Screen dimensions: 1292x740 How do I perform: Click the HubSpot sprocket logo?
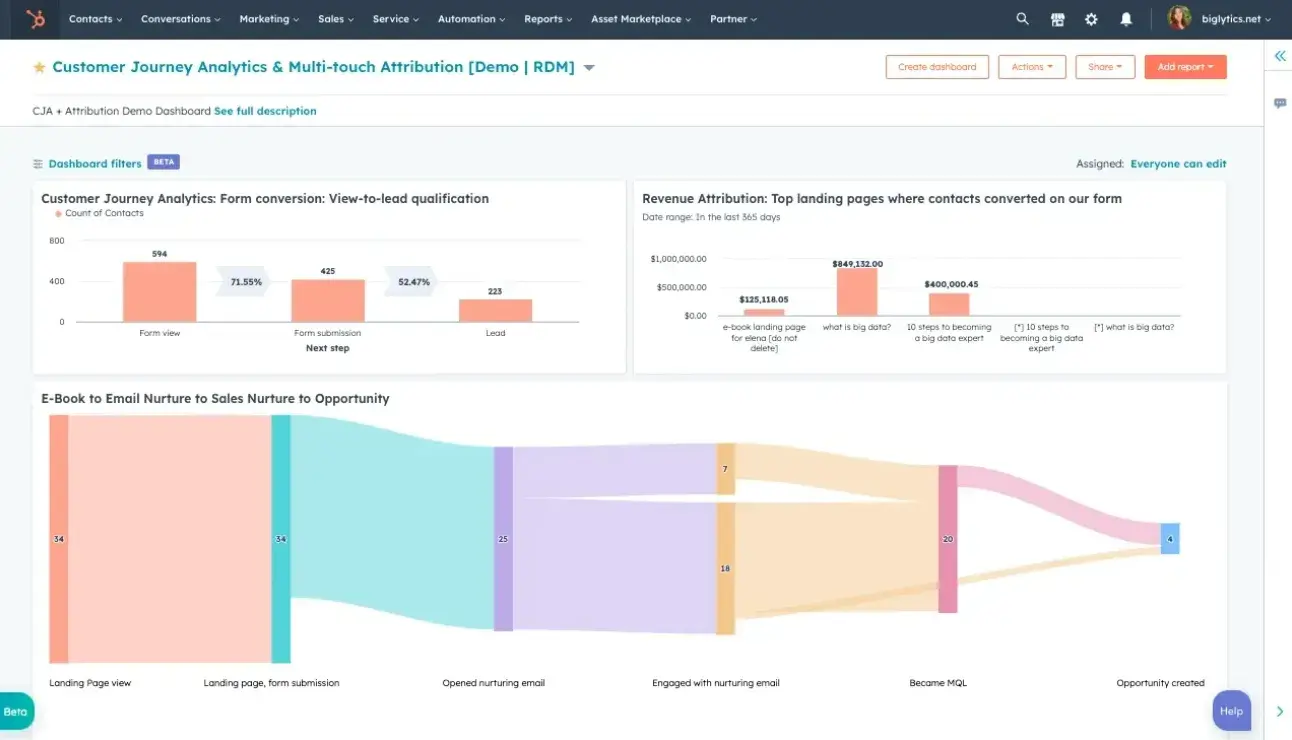[x=35, y=19]
